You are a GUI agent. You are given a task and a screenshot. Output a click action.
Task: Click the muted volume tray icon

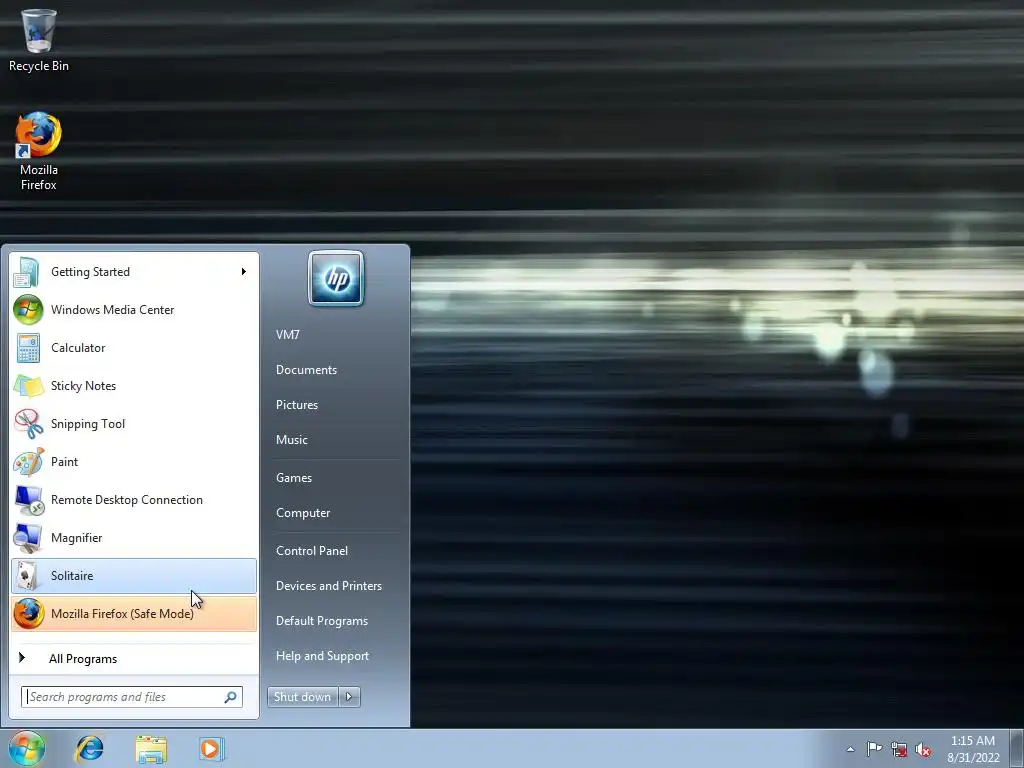pos(923,749)
